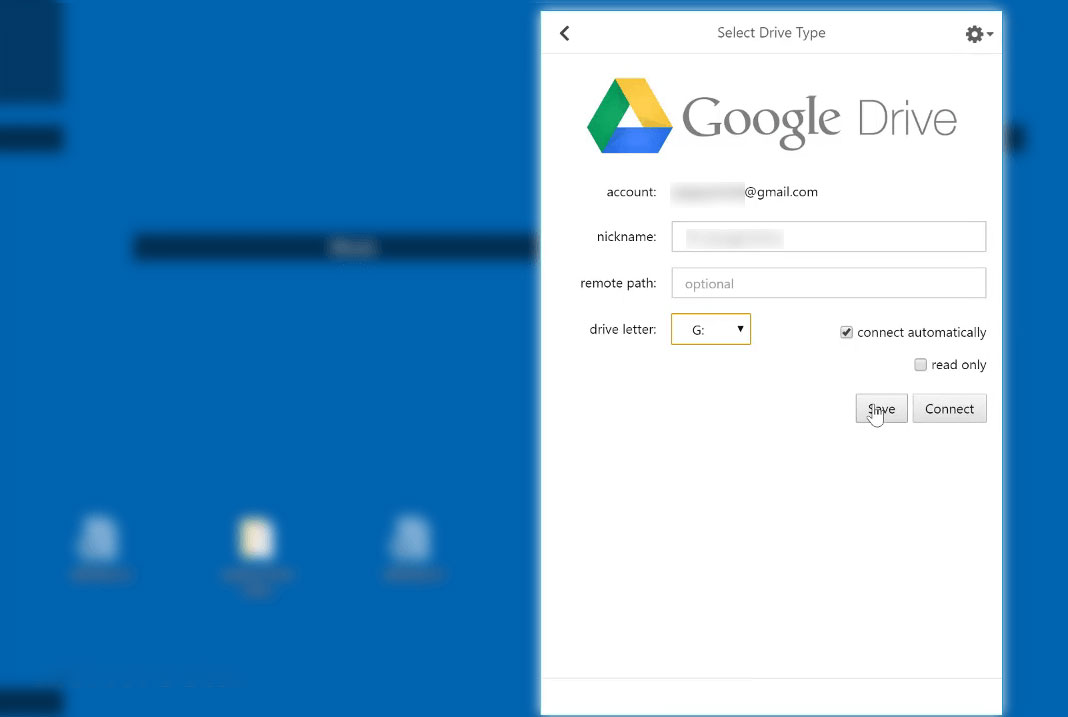Image resolution: width=1068 pixels, height=717 pixels.
Task: Click the gmail.com account address
Action: 745,192
